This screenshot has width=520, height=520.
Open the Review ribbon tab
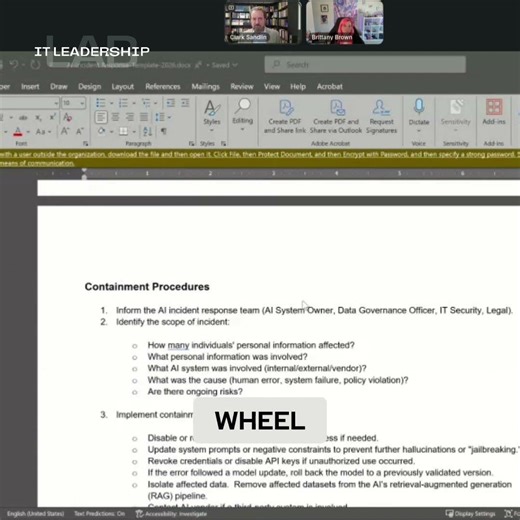coord(242,87)
